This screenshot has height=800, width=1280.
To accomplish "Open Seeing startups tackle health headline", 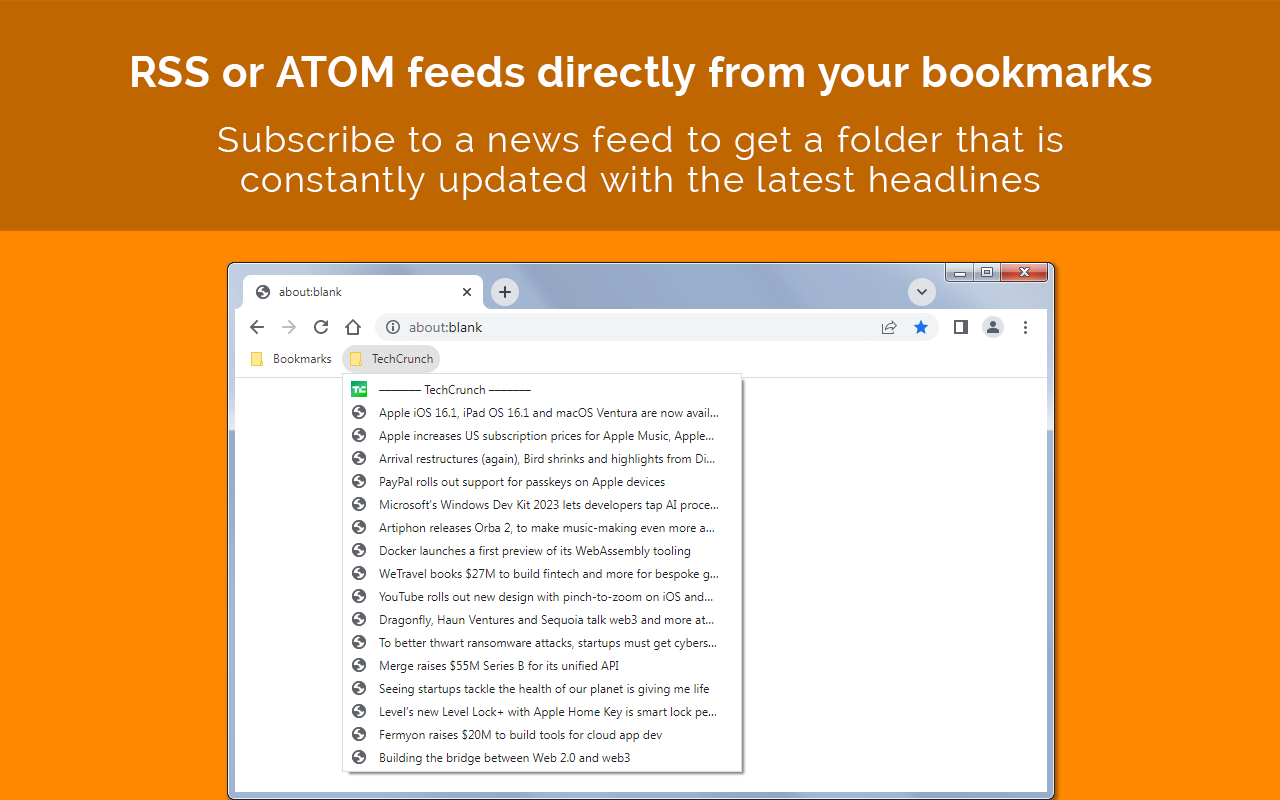I will (x=542, y=689).
